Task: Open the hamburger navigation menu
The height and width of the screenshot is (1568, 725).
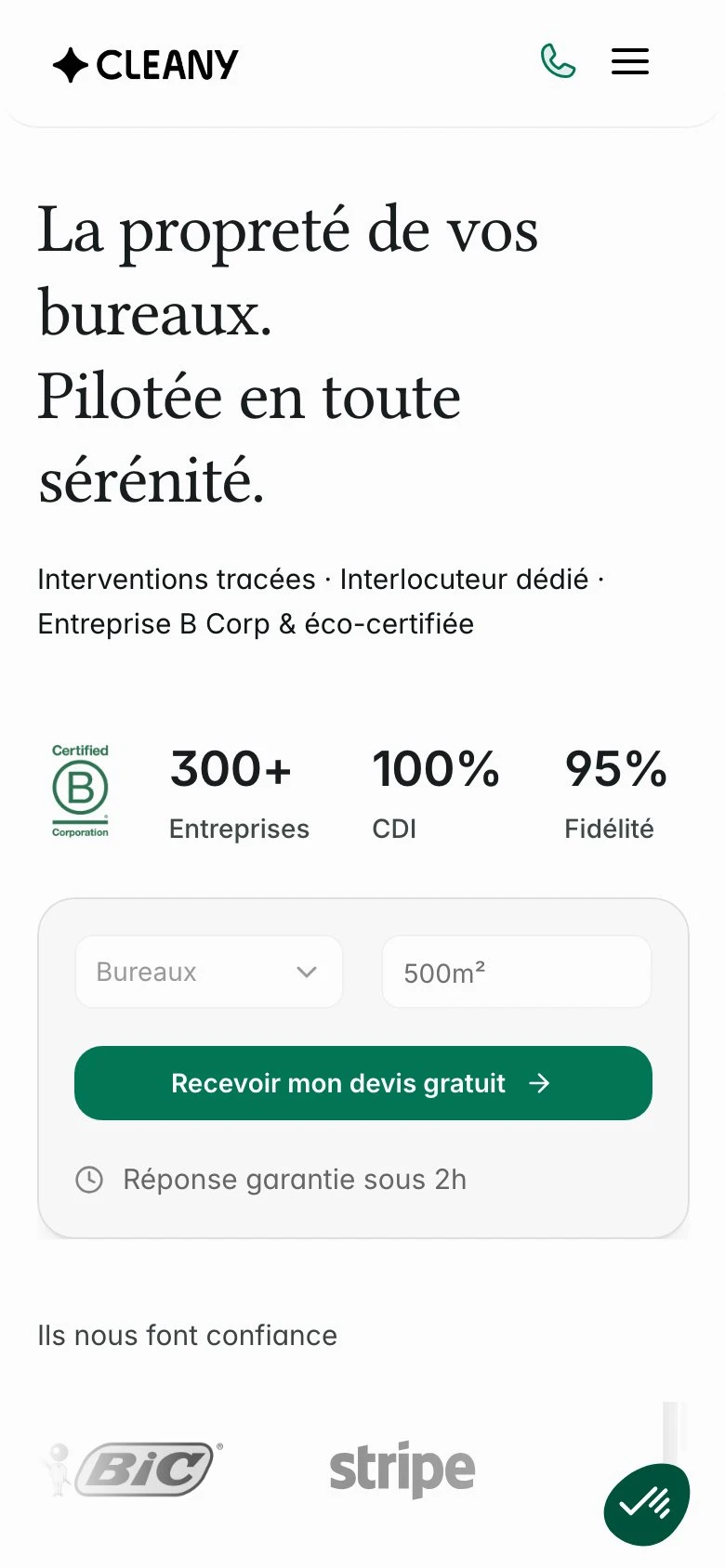Action: 630,62
